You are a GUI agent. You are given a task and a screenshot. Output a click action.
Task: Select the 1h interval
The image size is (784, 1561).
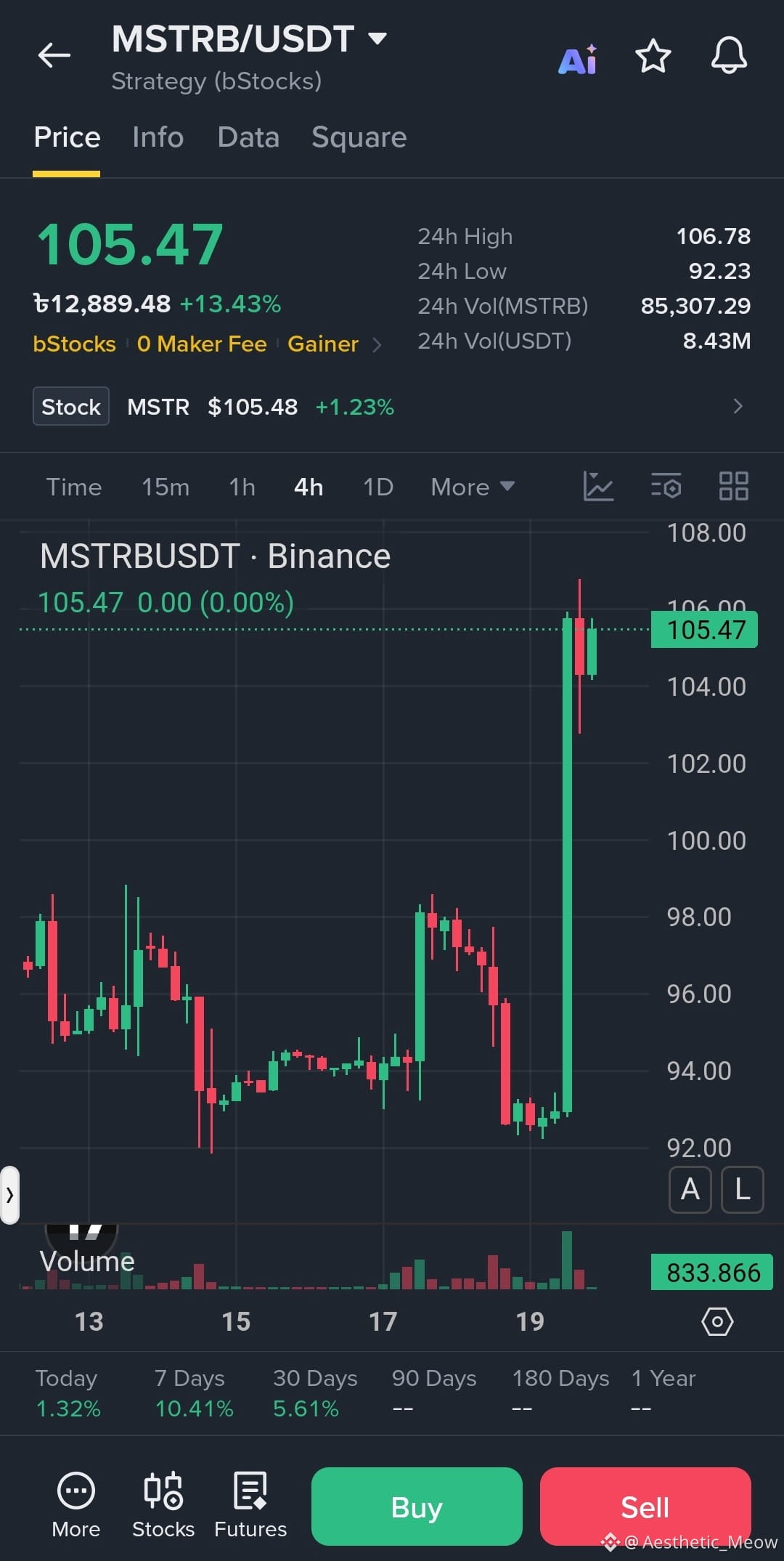tap(242, 487)
